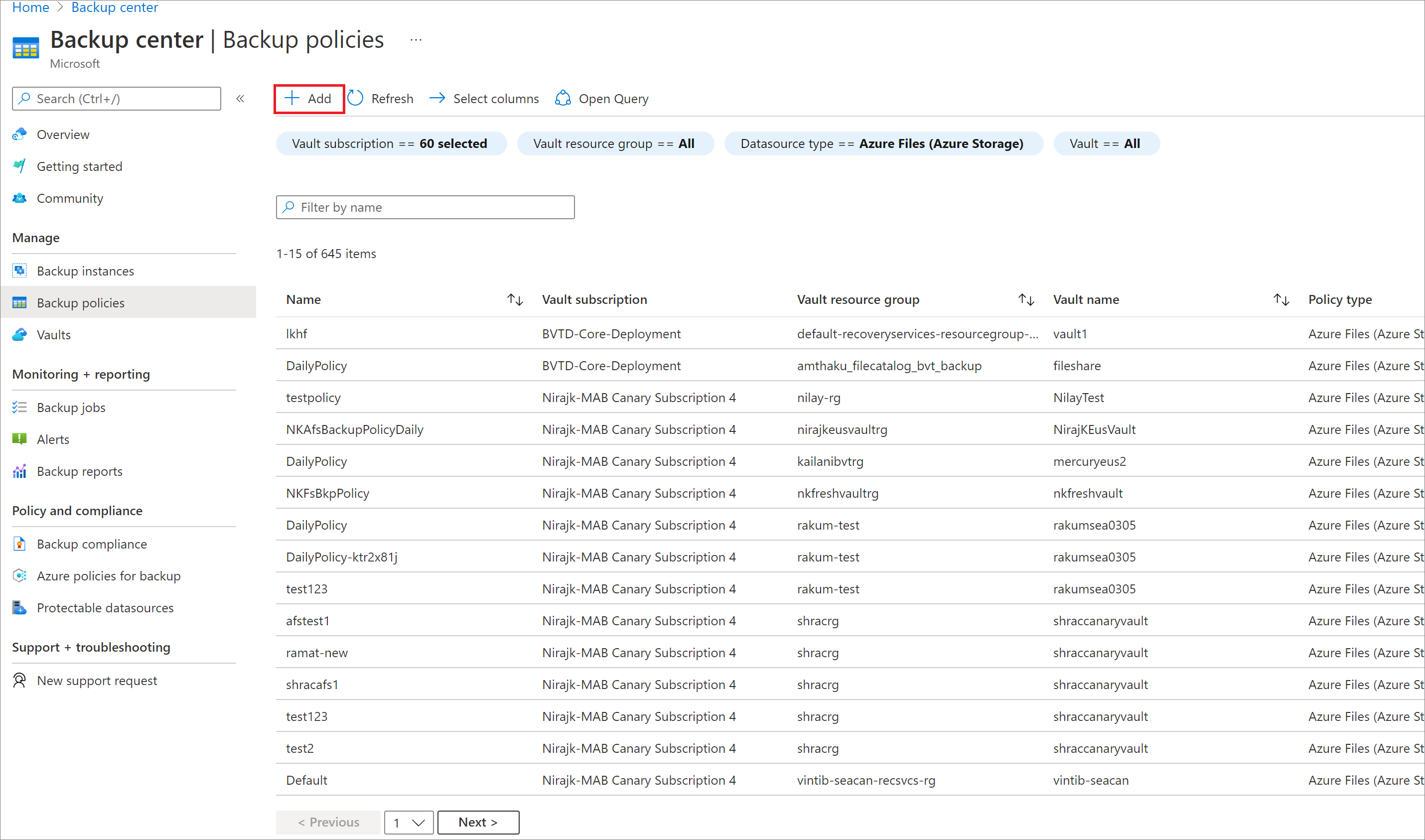Navigate to Getting started section
The height and width of the screenshot is (840, 1425).
click(78, 166)
